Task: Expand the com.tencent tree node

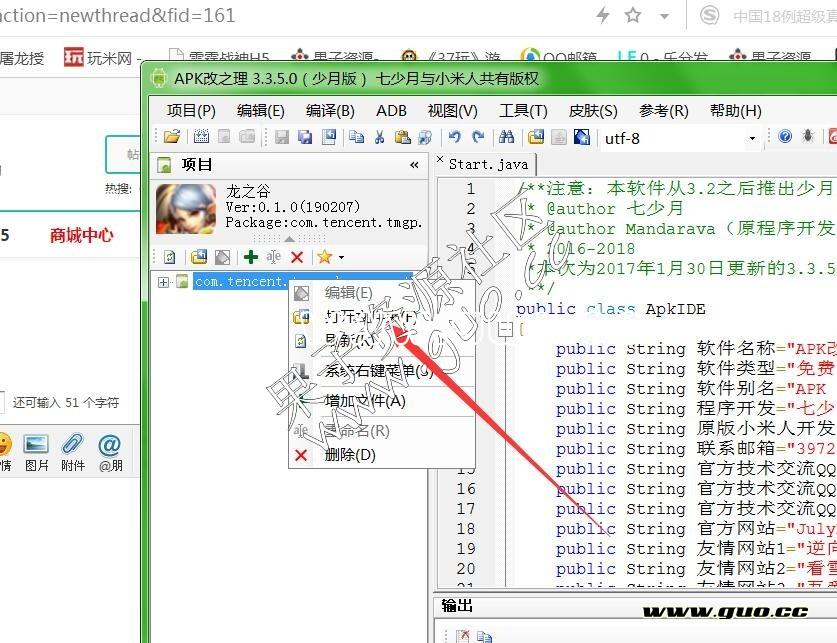Action: point(163,282)
